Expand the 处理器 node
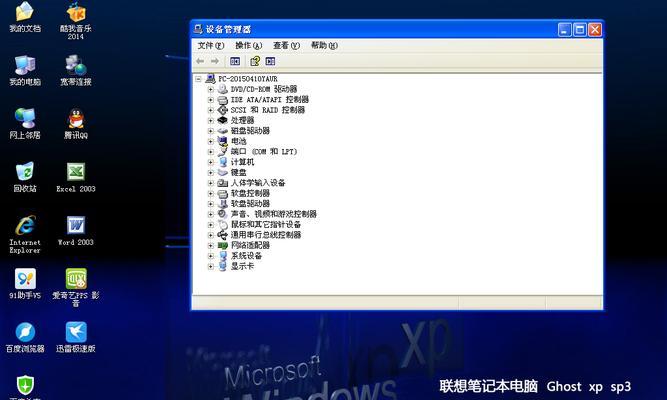The image size is (667, 400). 211,120
